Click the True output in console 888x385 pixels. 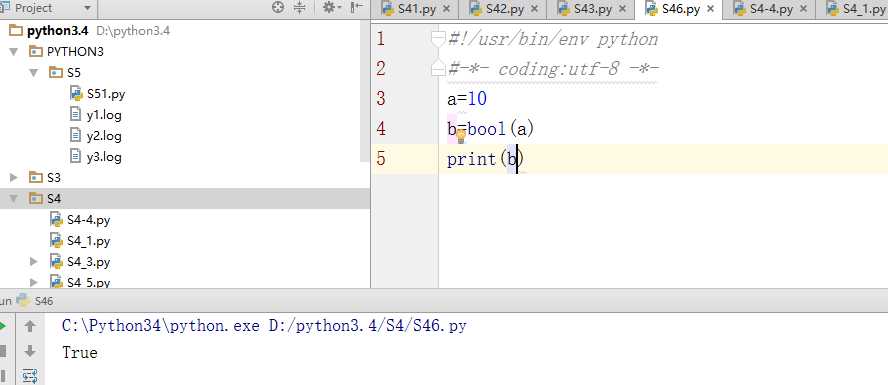point(80,352)
